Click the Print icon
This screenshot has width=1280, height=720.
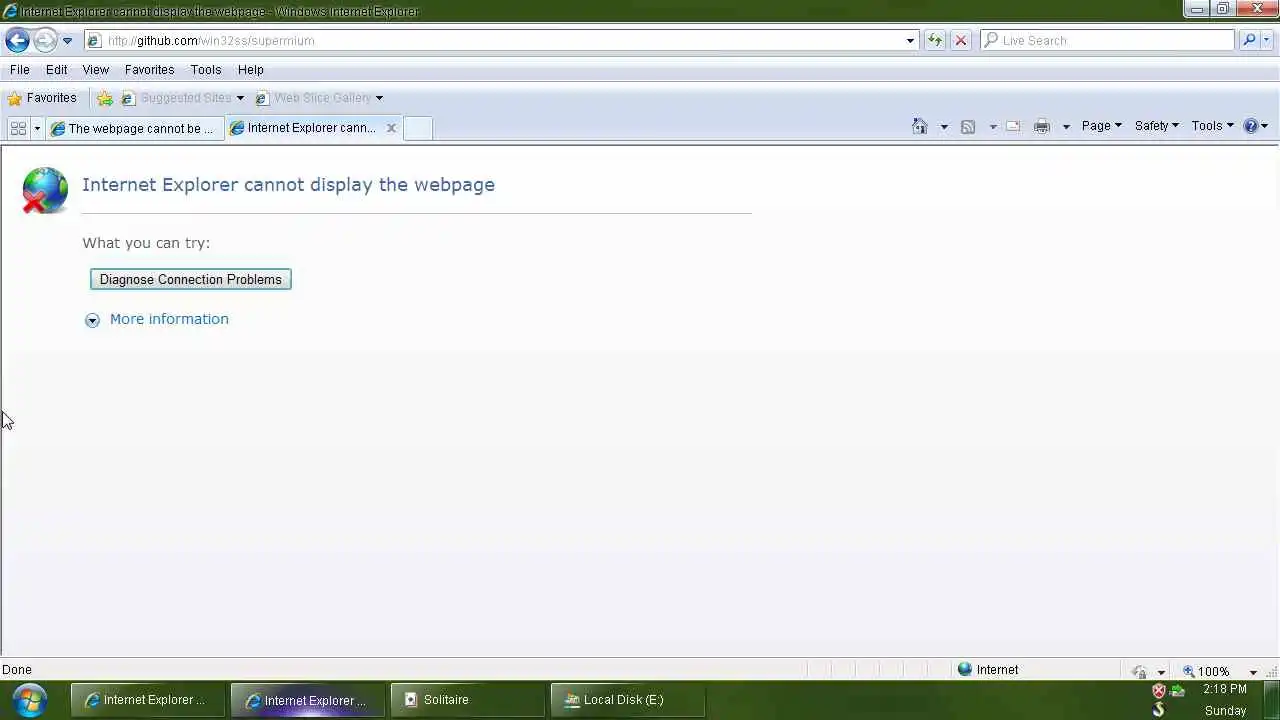click(1042, 126)
